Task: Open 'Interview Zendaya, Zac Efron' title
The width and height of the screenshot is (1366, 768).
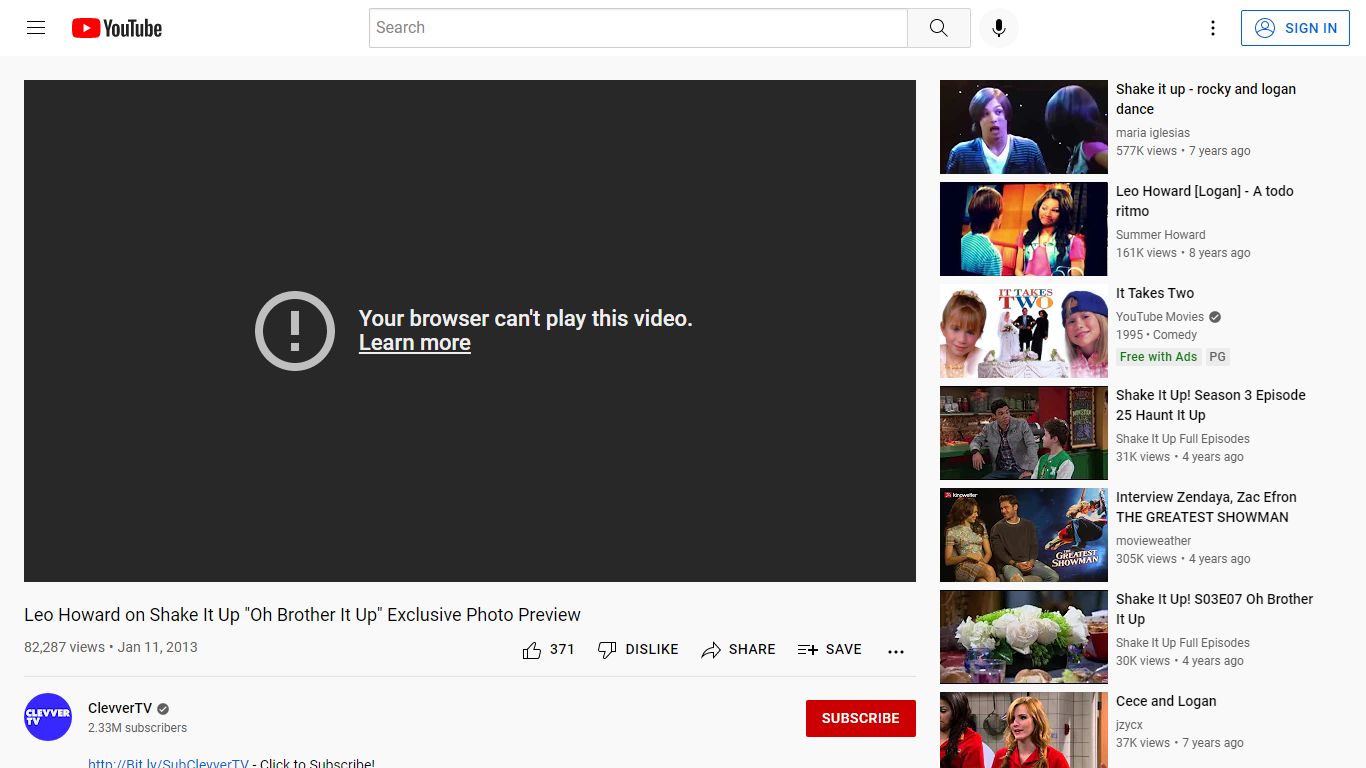Action: pyautogui.click(x=1206, y=507)
